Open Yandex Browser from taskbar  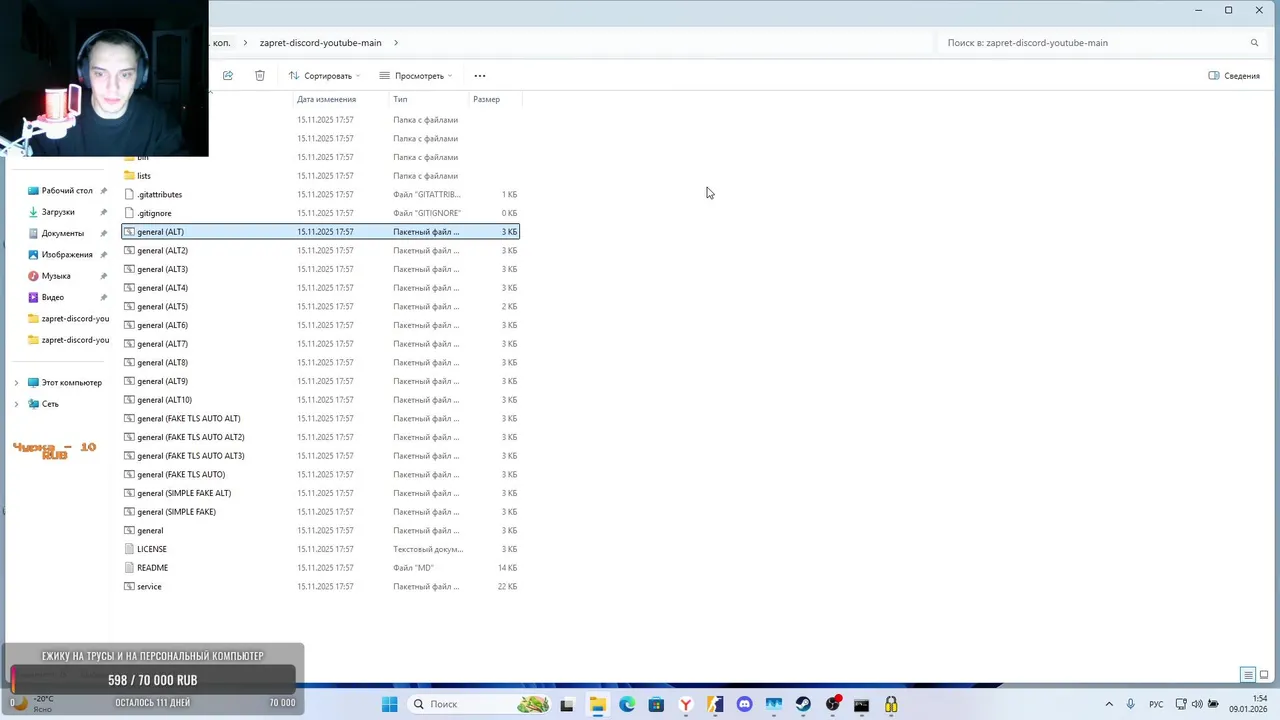[x=686, y=705]
